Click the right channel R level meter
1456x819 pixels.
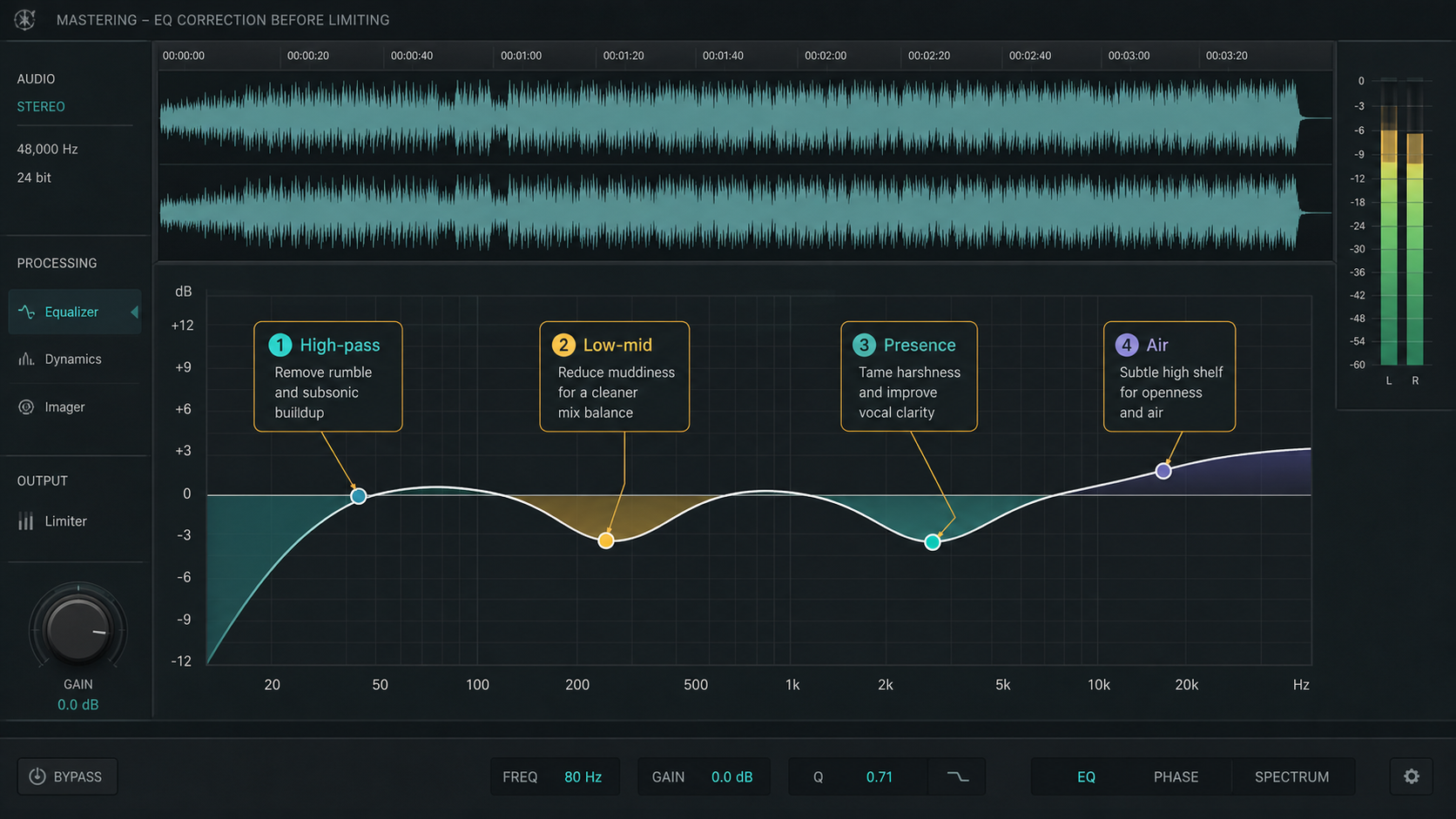pos(1415,222)
